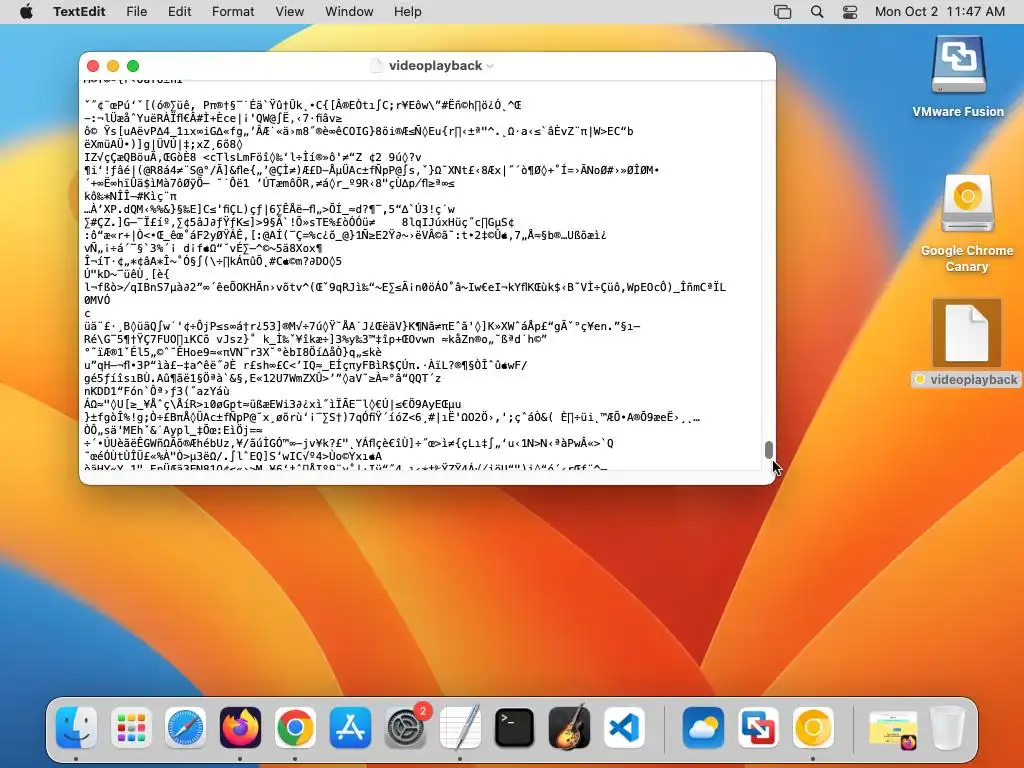Launch Firefox from the Dock
The width and height of the screenshot is (1024, 768).
click(x=240, y=728)
